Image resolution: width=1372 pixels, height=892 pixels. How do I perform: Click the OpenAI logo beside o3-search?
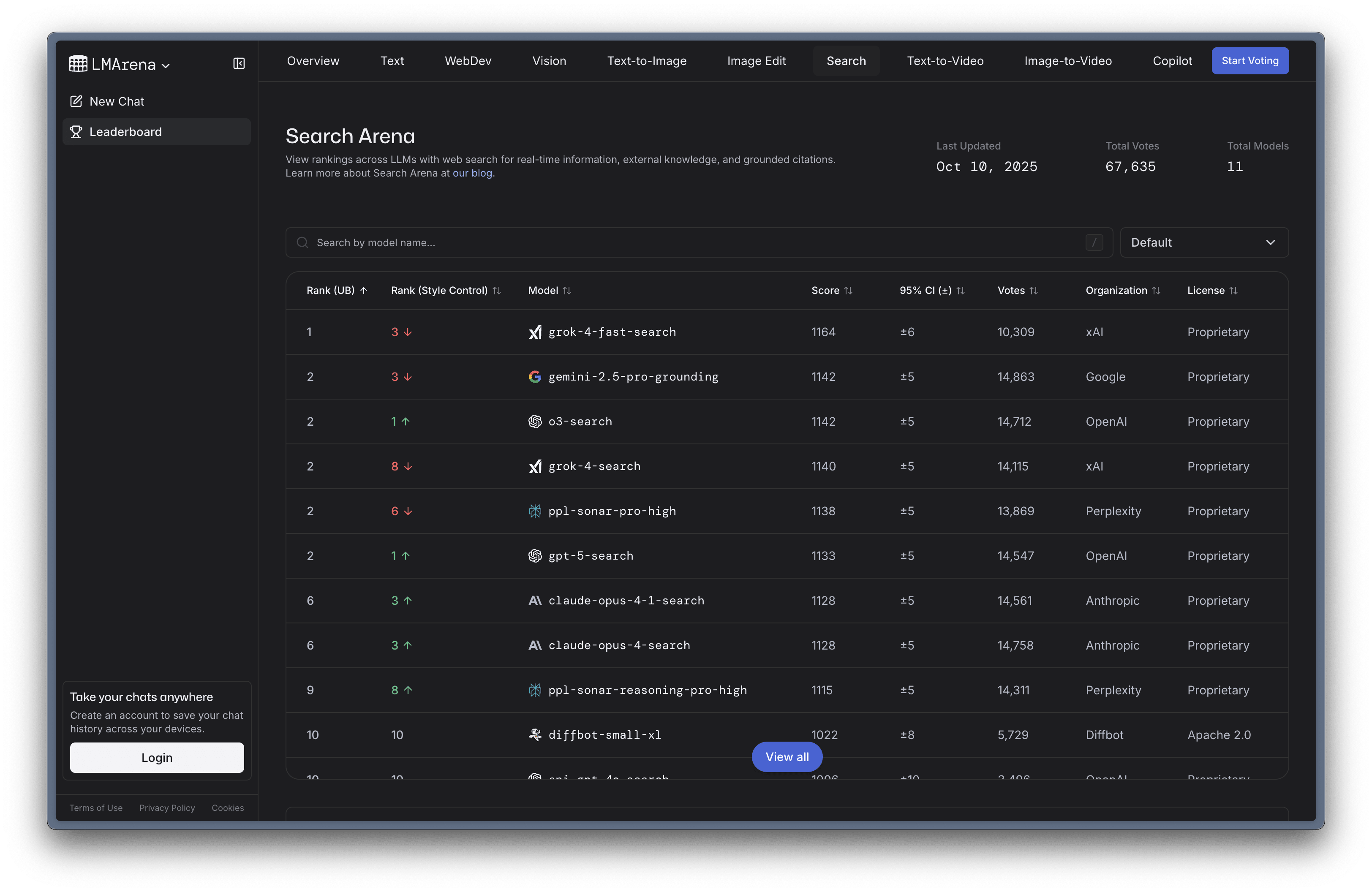pos(535,422)
